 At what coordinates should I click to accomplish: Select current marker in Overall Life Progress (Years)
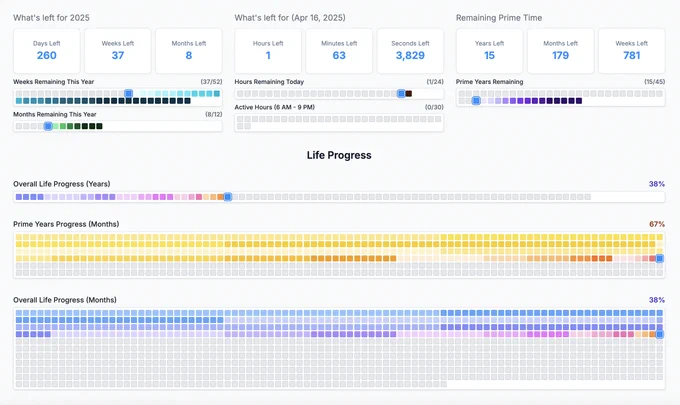[x=228, y=197]
